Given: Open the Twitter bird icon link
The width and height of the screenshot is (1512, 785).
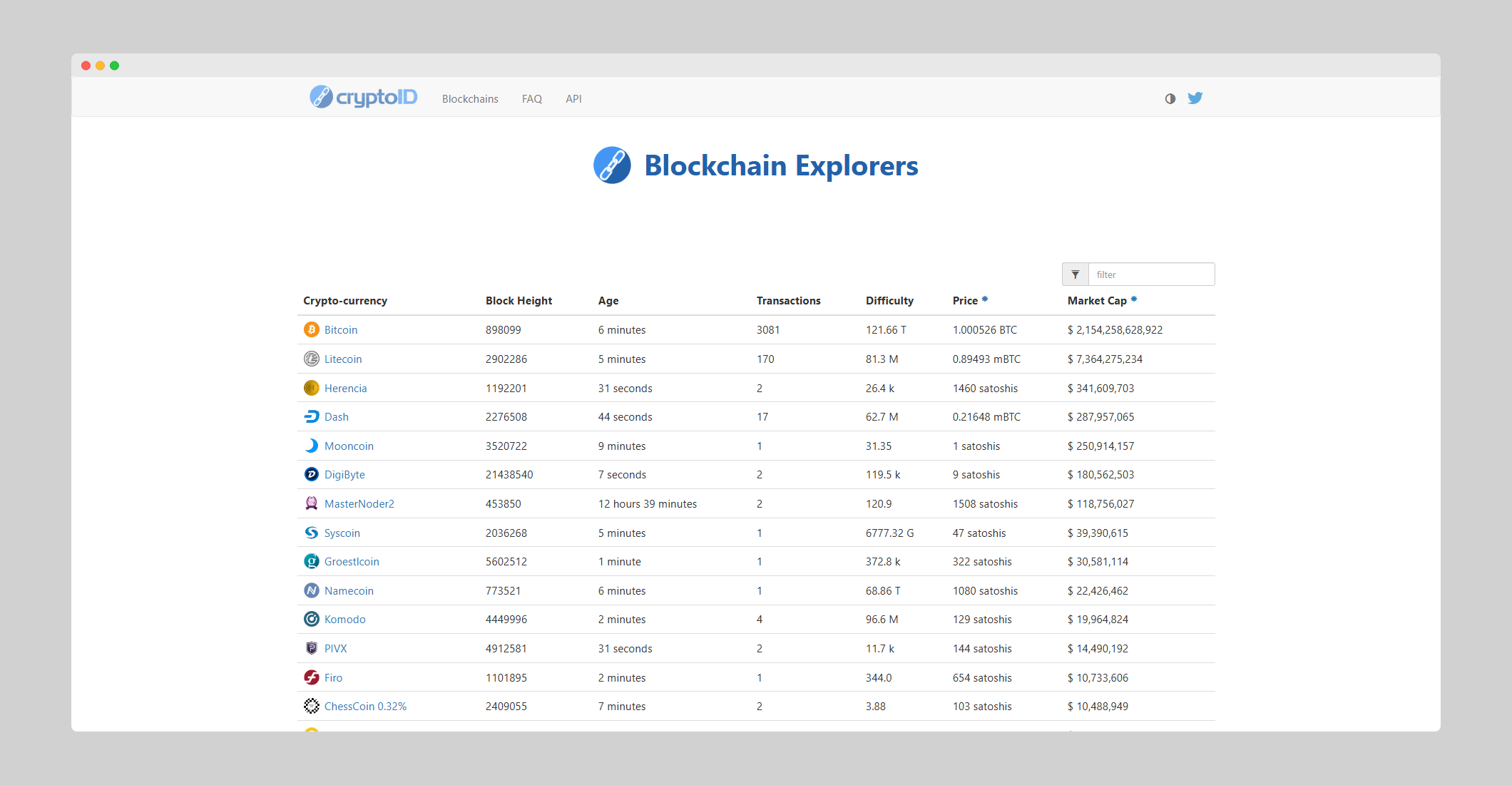Looking at the screenshot, I should point(1195,98).
